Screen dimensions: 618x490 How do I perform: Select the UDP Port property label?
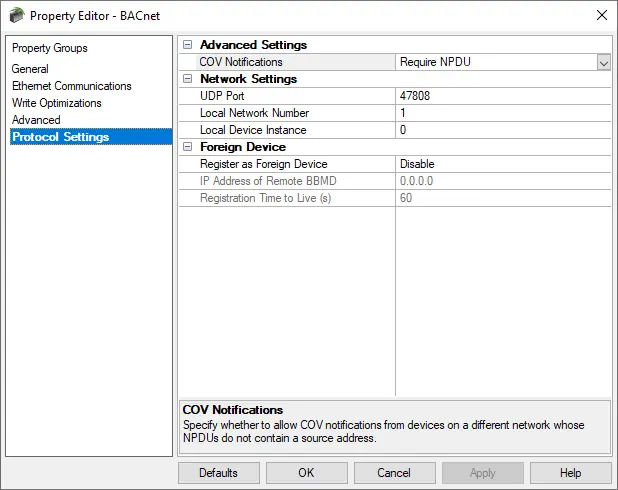click(222, 96)
